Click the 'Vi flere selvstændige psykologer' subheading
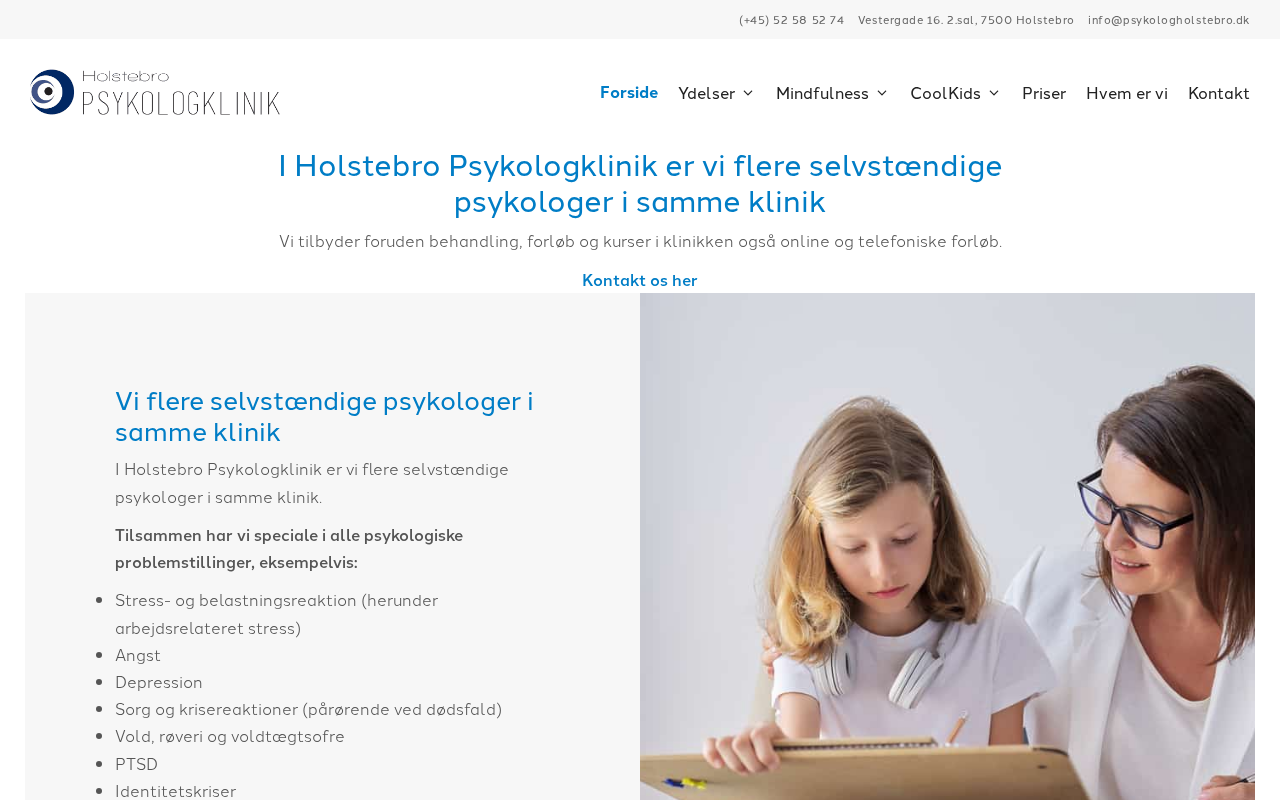This screenshot has height=800, width=1280. (324, 416)
